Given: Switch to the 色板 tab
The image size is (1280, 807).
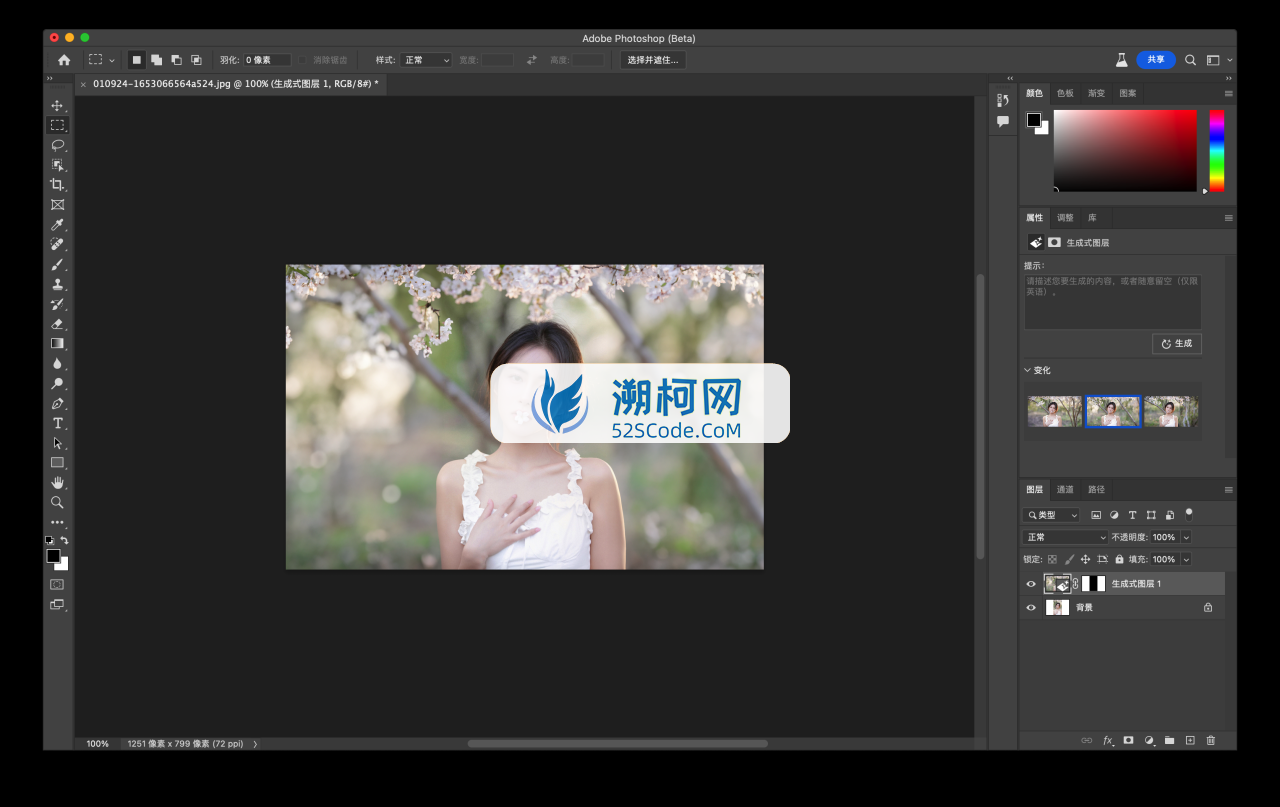Looking at the screenshot, I should click(x=1065, y=93).
